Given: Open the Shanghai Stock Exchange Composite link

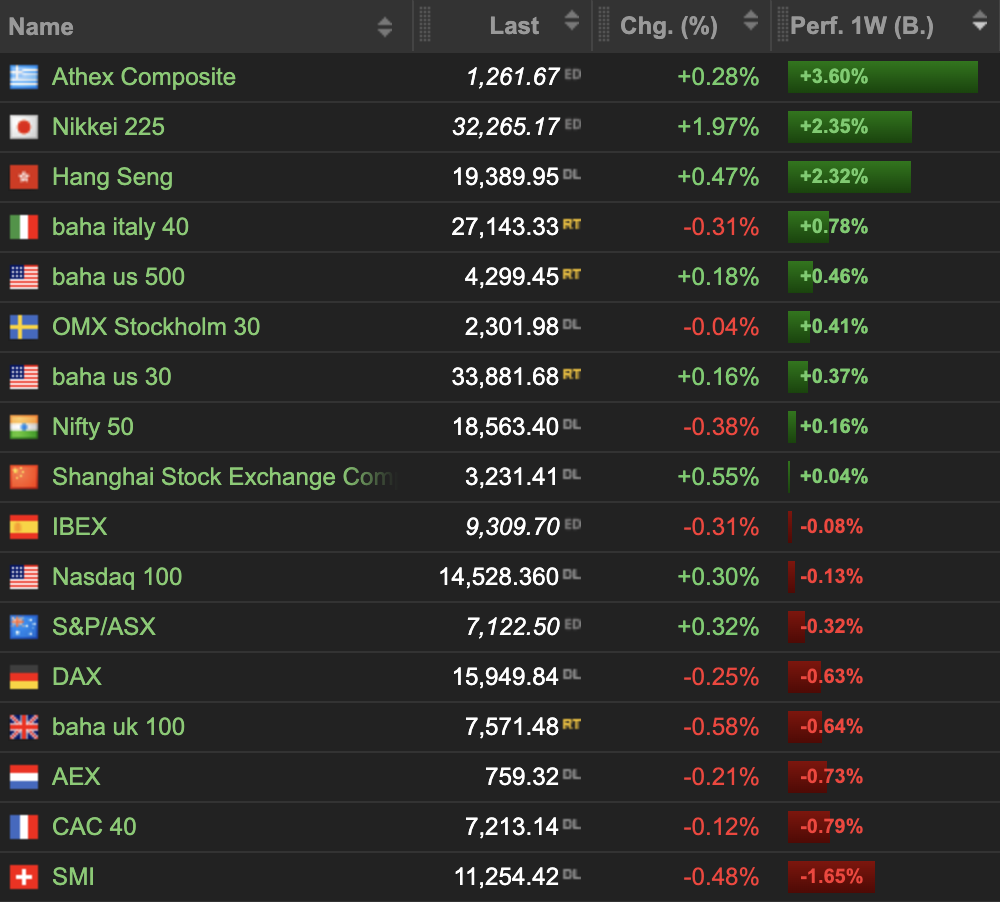Looking at the screenshot, I should pyautogui.click(x=224, y=477).
